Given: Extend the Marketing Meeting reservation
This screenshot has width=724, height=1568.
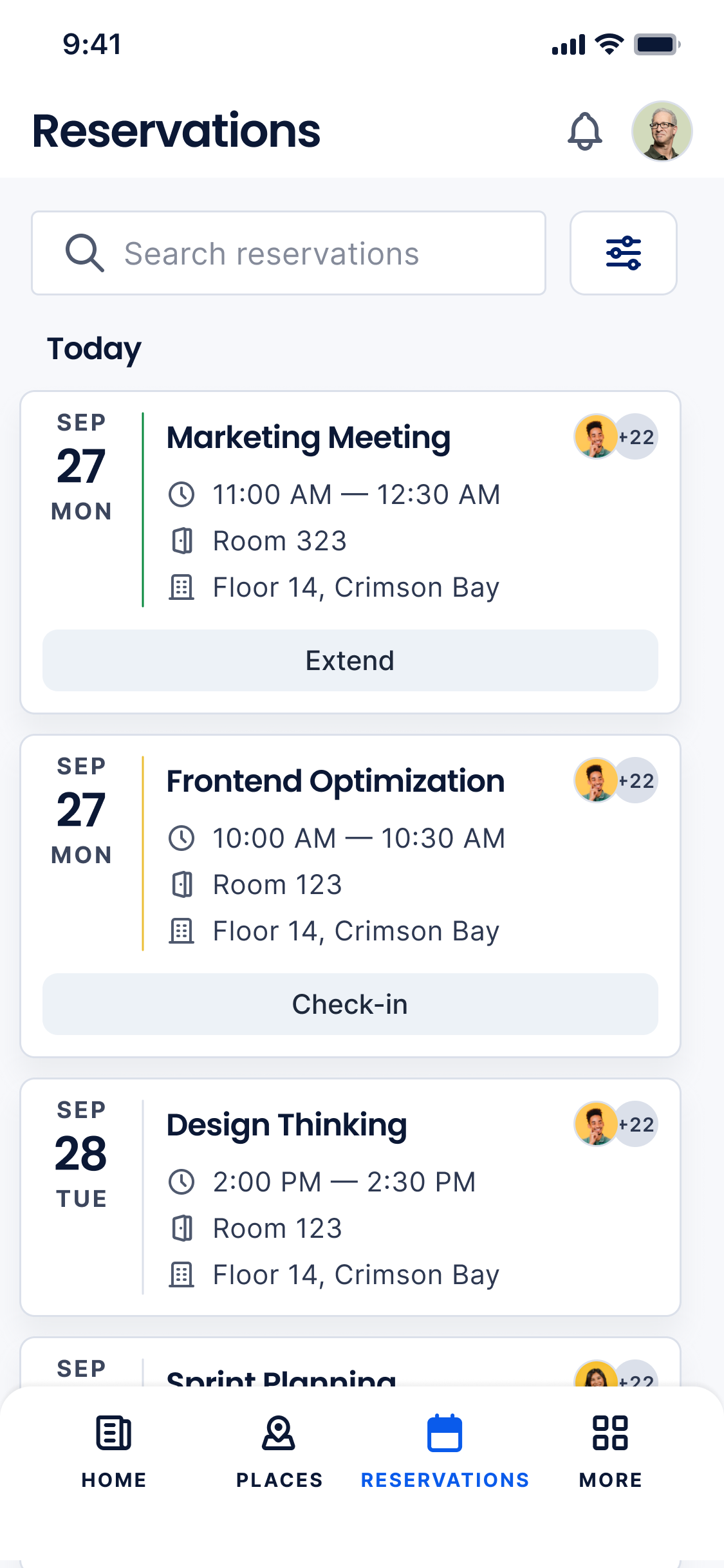Looking at the screenshot, I should [x=350, y=660].
